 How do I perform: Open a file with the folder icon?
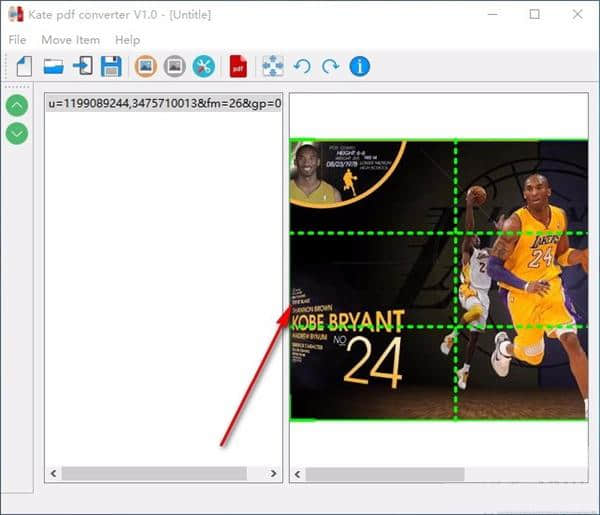pyautogui.click(x=53, y=67)
